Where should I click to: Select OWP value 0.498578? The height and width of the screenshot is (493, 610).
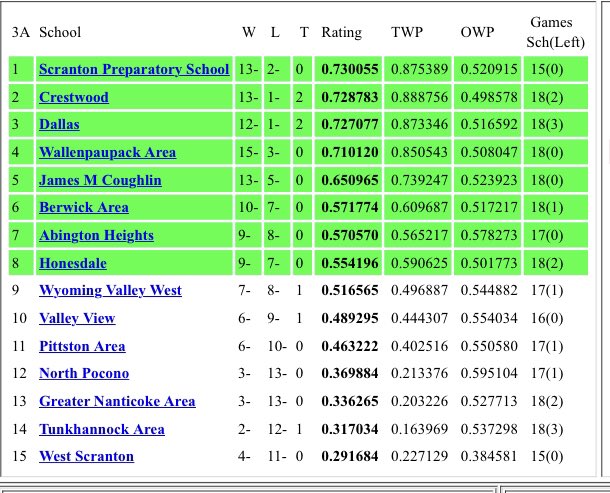(x=489, y=97)
